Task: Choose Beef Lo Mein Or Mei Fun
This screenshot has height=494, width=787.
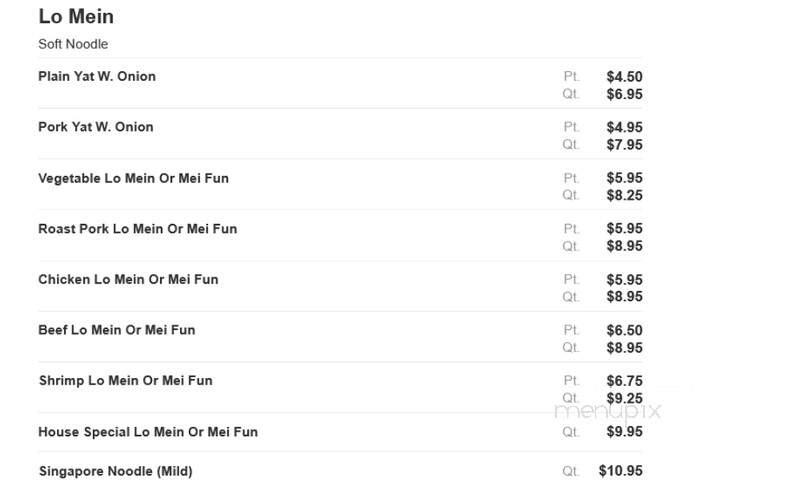Action: coord(117,330)
